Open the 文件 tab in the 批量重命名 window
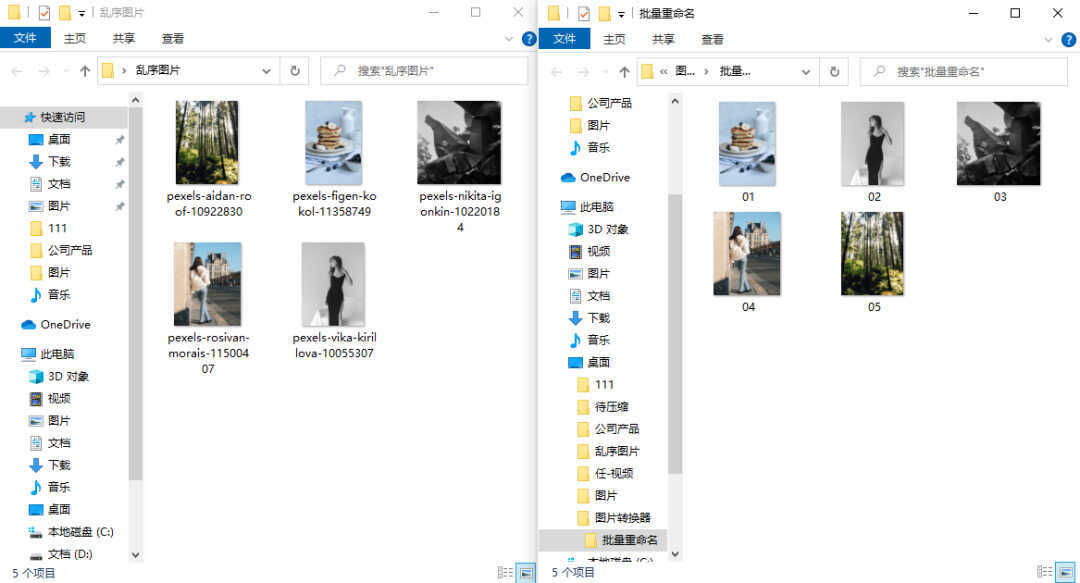 (x=564, y=39)
